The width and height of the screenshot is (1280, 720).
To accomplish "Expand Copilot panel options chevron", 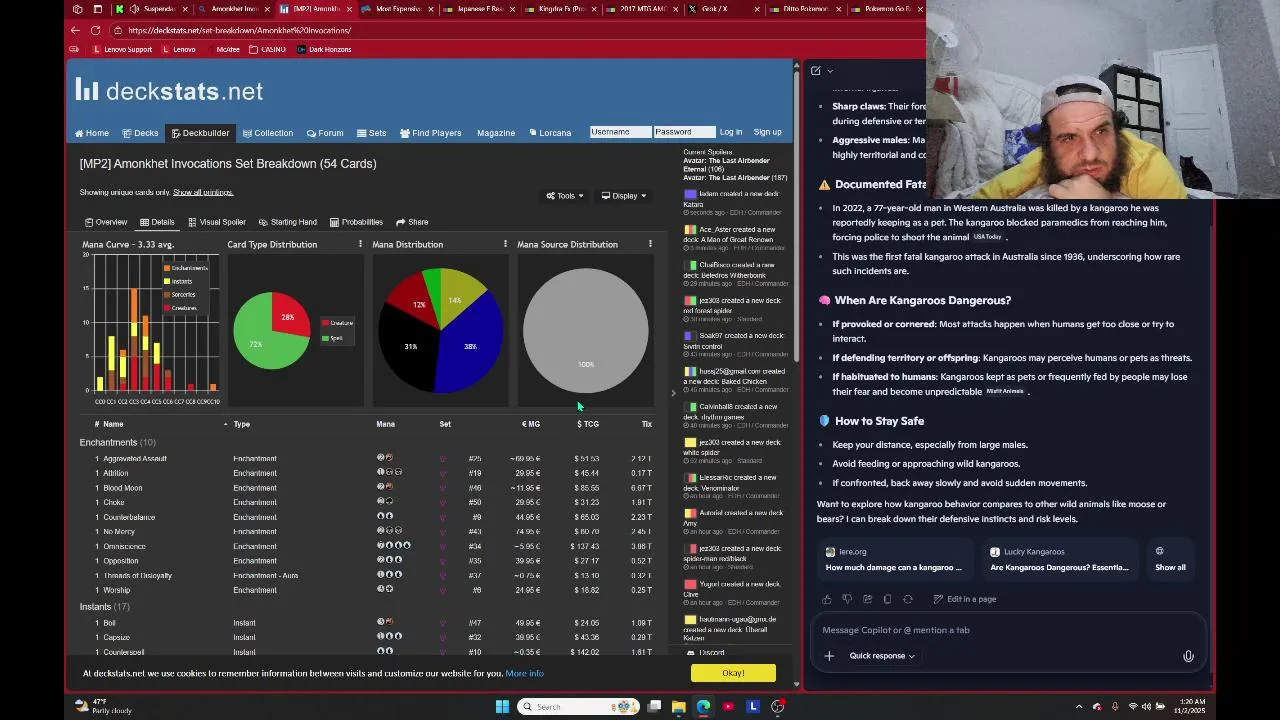I will tap(830, 71).
